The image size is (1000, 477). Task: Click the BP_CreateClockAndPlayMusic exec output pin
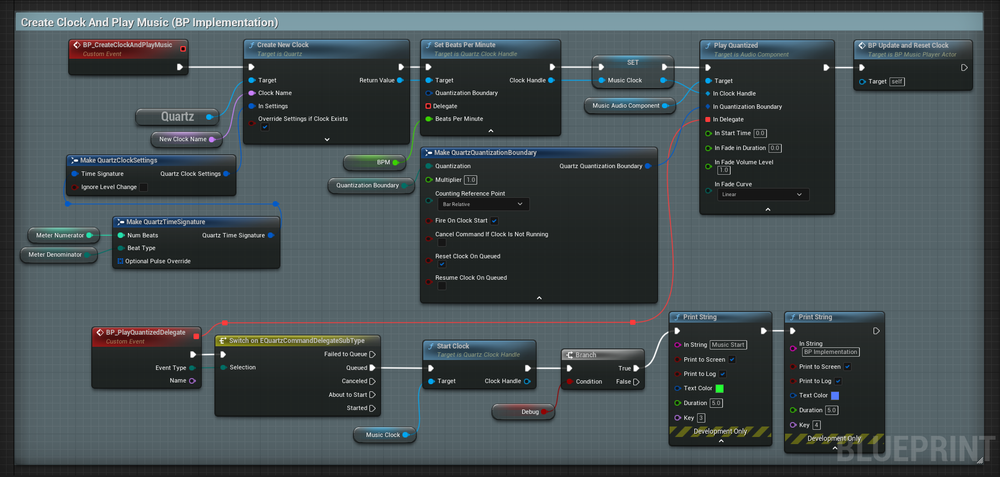pos(180,67)
